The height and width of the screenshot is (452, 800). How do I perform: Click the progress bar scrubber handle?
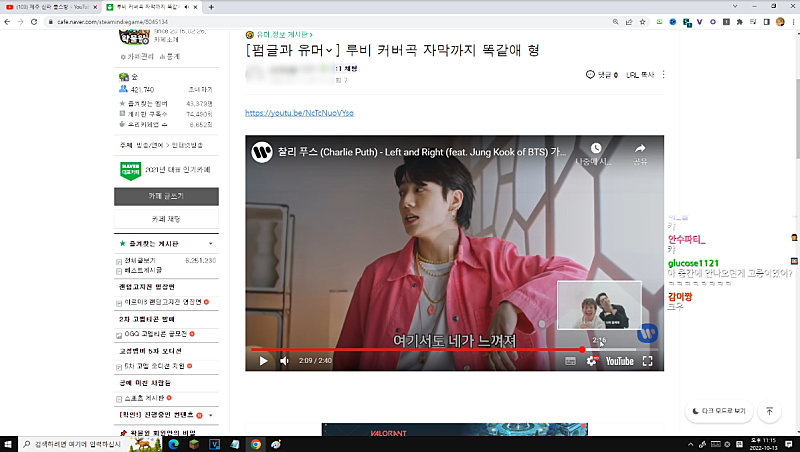[x=582, y=349]
